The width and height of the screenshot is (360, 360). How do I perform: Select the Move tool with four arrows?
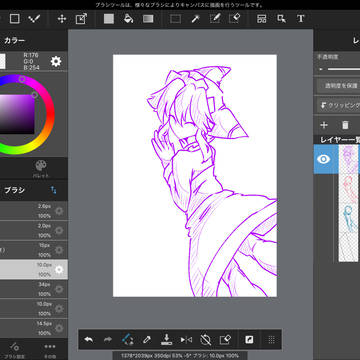62,19
